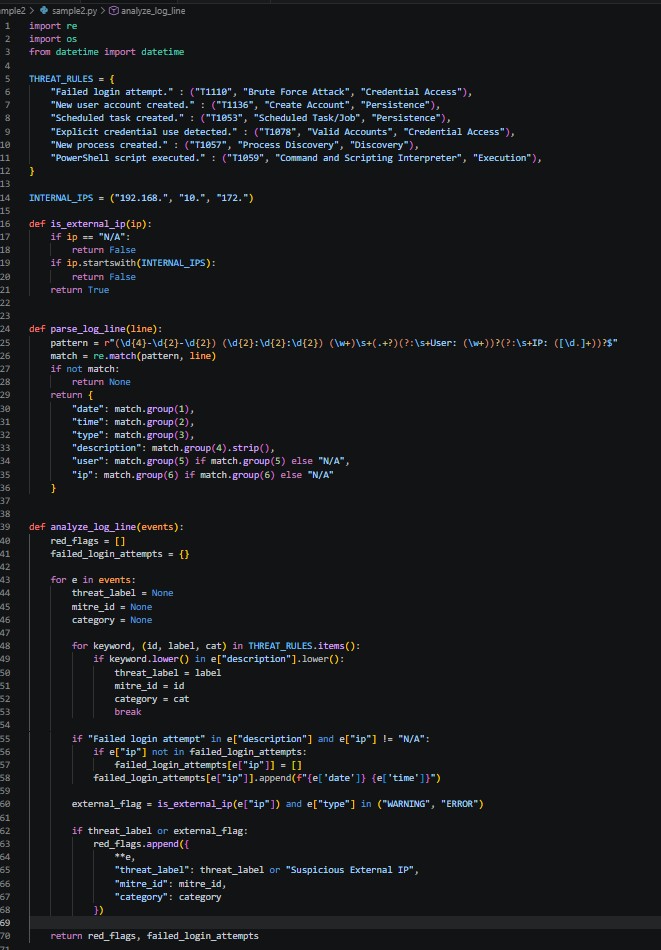Image resolution: width=661 pixels, height=950 pixels.
Task: Click the "192.168." string on line 14
Action: click(x=142, y=198)
